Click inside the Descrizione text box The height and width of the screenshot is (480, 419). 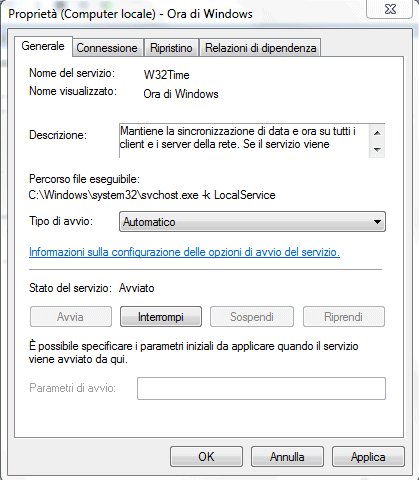coord(244,140)
